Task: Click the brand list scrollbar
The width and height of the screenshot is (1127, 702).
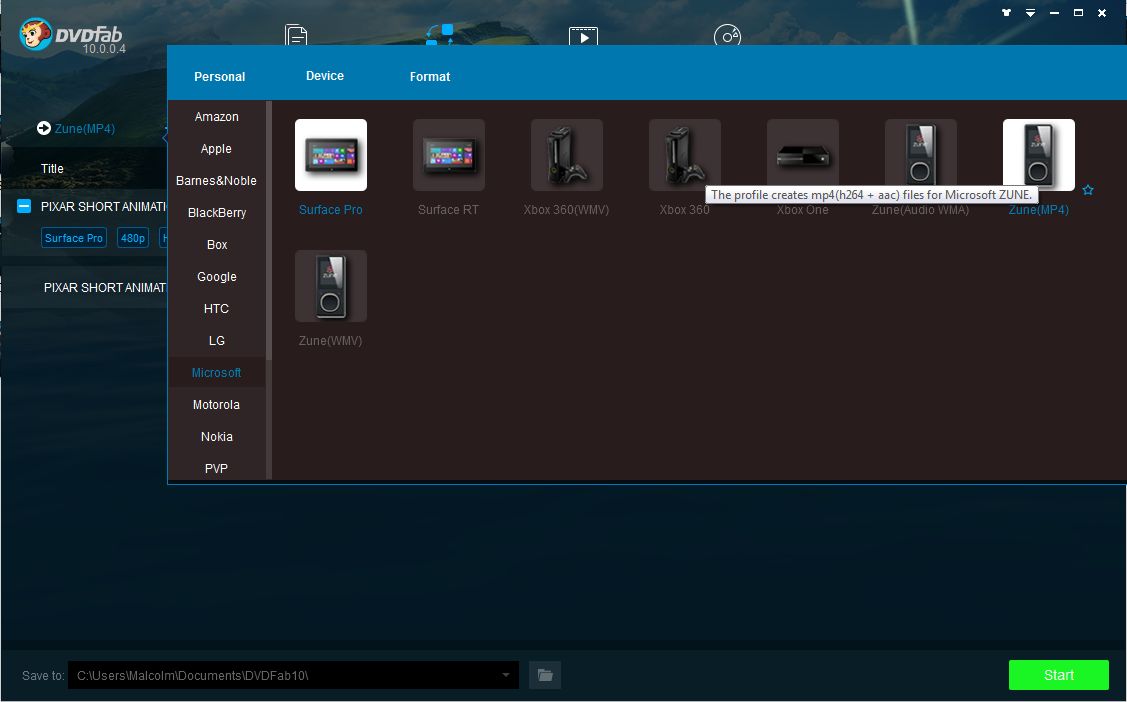Action: tap(269, 230)
